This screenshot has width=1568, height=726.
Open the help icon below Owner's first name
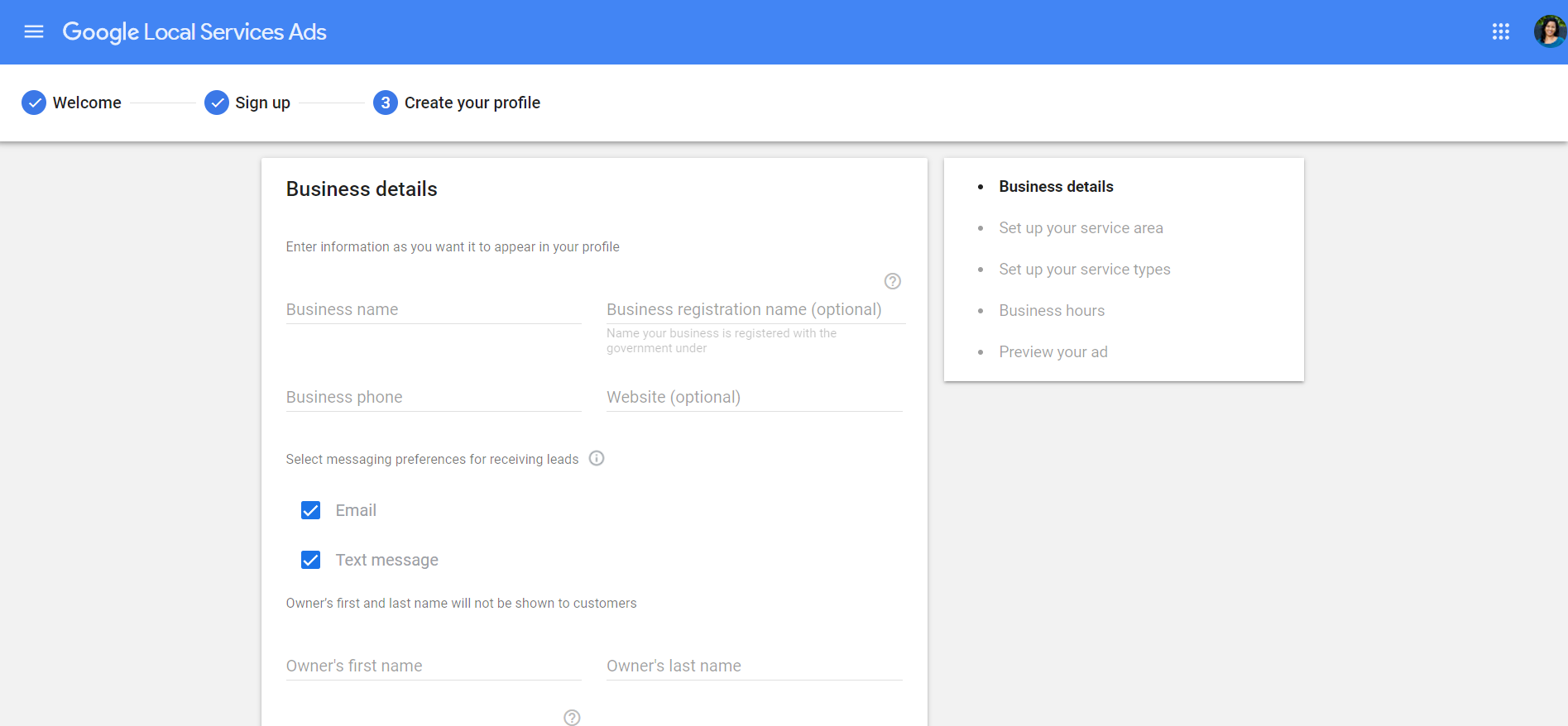click(x=572, y=717)
